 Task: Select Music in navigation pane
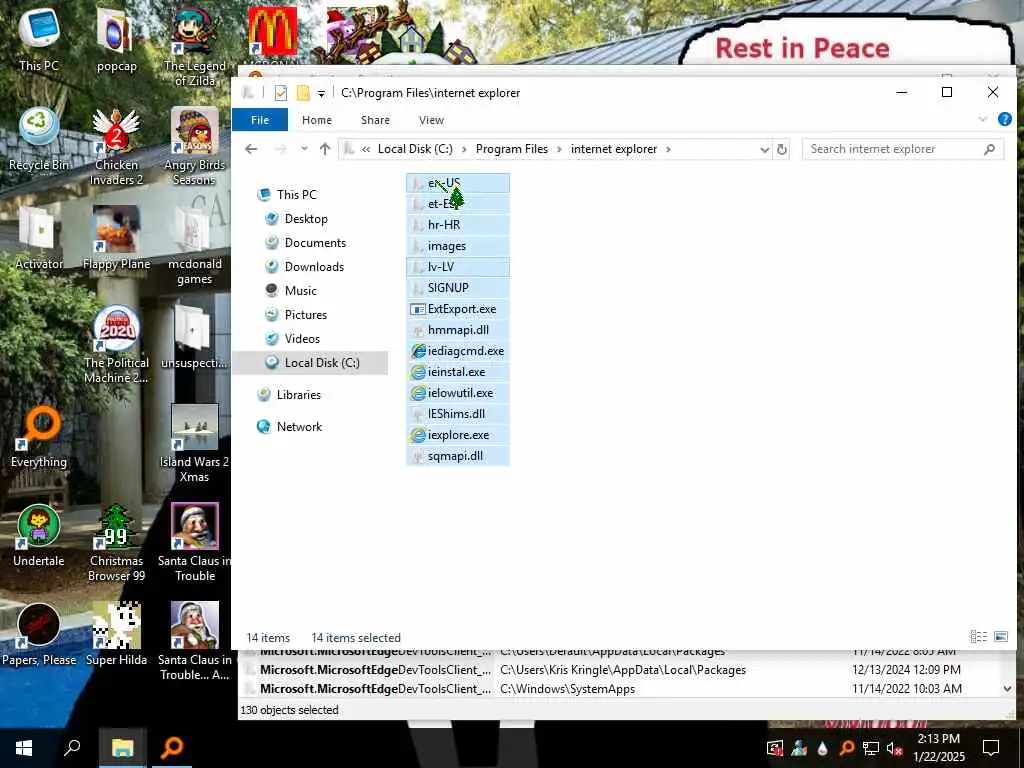tap(300, 291)
